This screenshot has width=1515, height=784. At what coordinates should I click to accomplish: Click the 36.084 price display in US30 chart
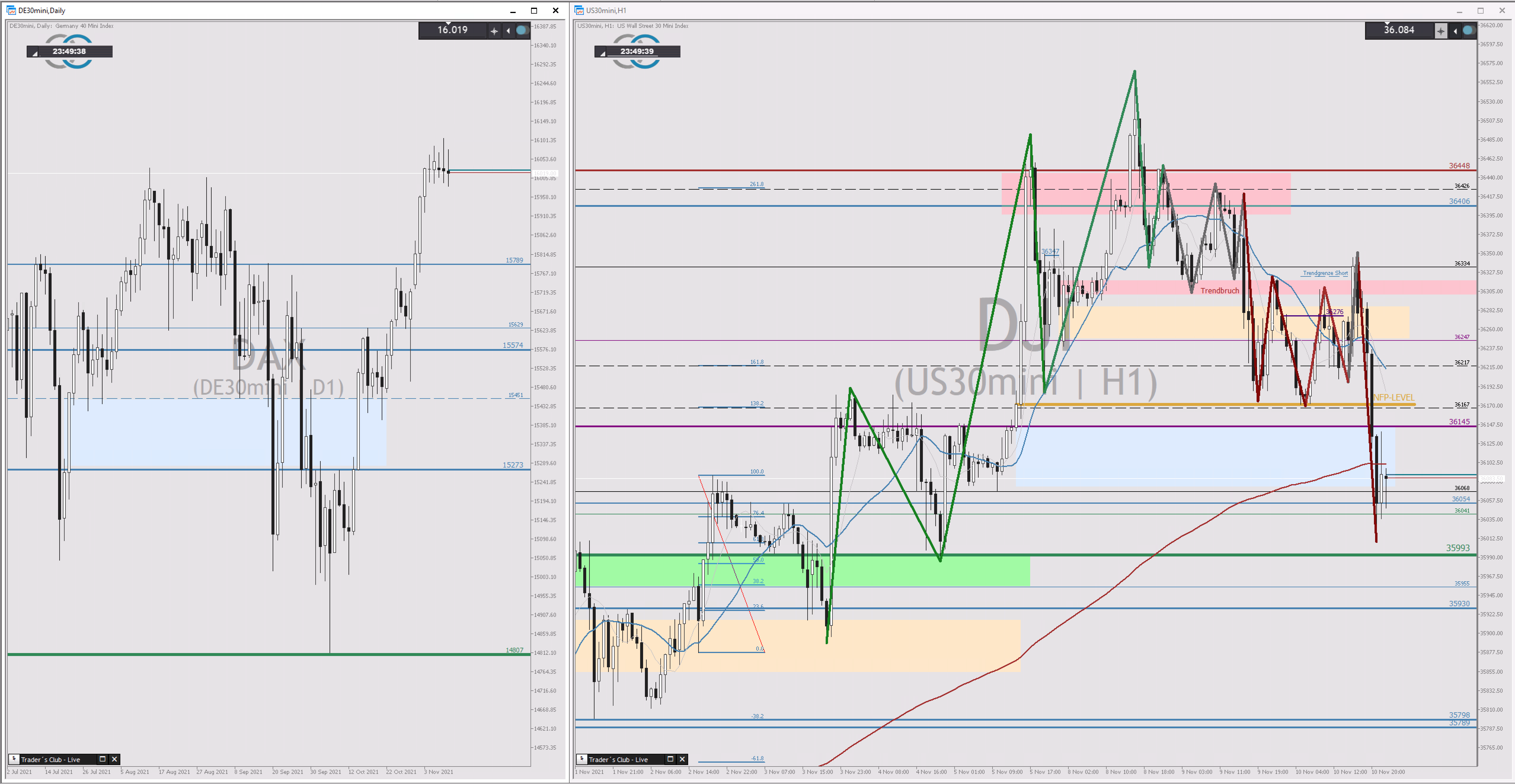pos(1399,30)
